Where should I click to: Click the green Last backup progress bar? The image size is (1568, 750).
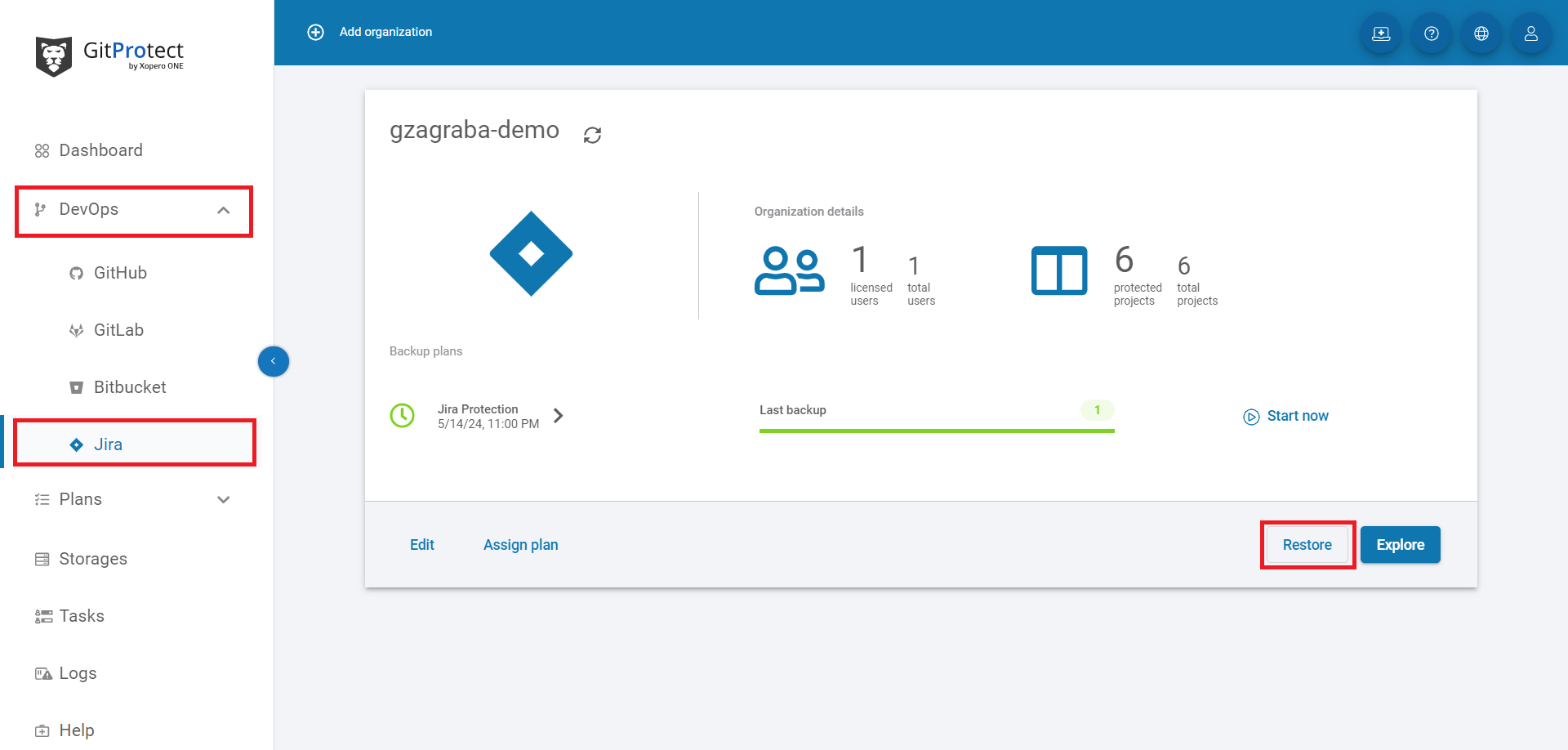coord(936,430)
